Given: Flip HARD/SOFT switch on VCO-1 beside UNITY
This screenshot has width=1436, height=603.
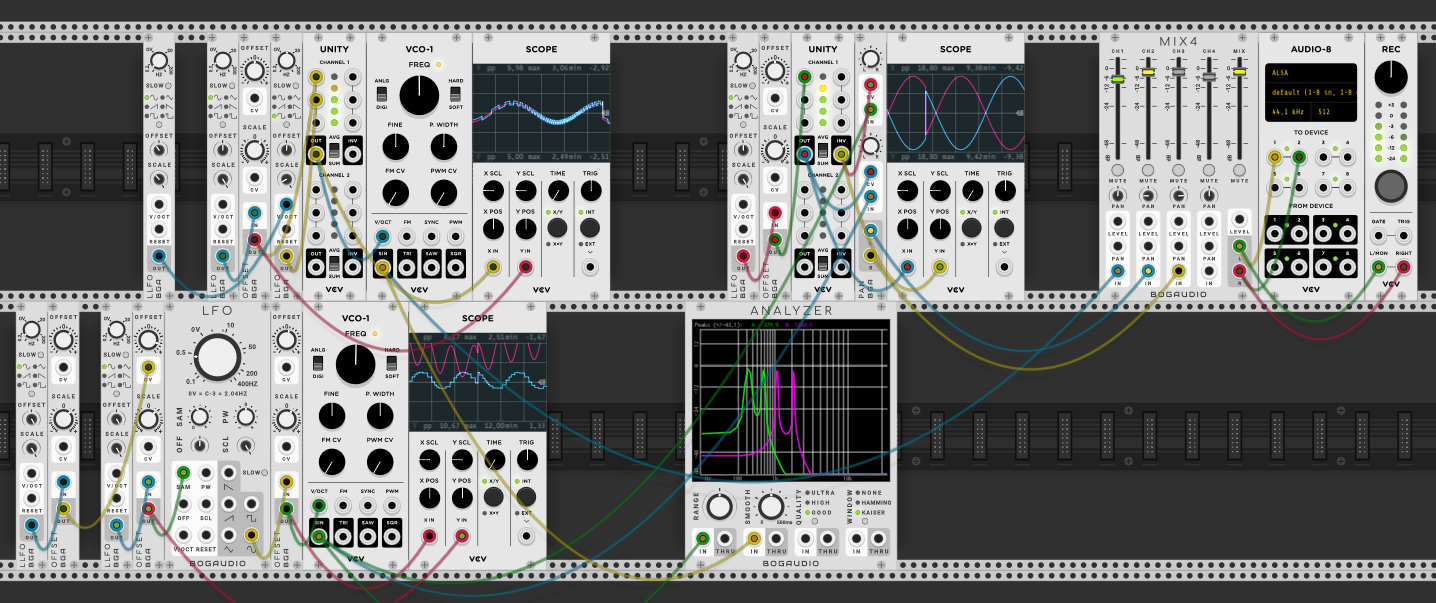Looking at the screenshot, I should click(x=455, y=95).
